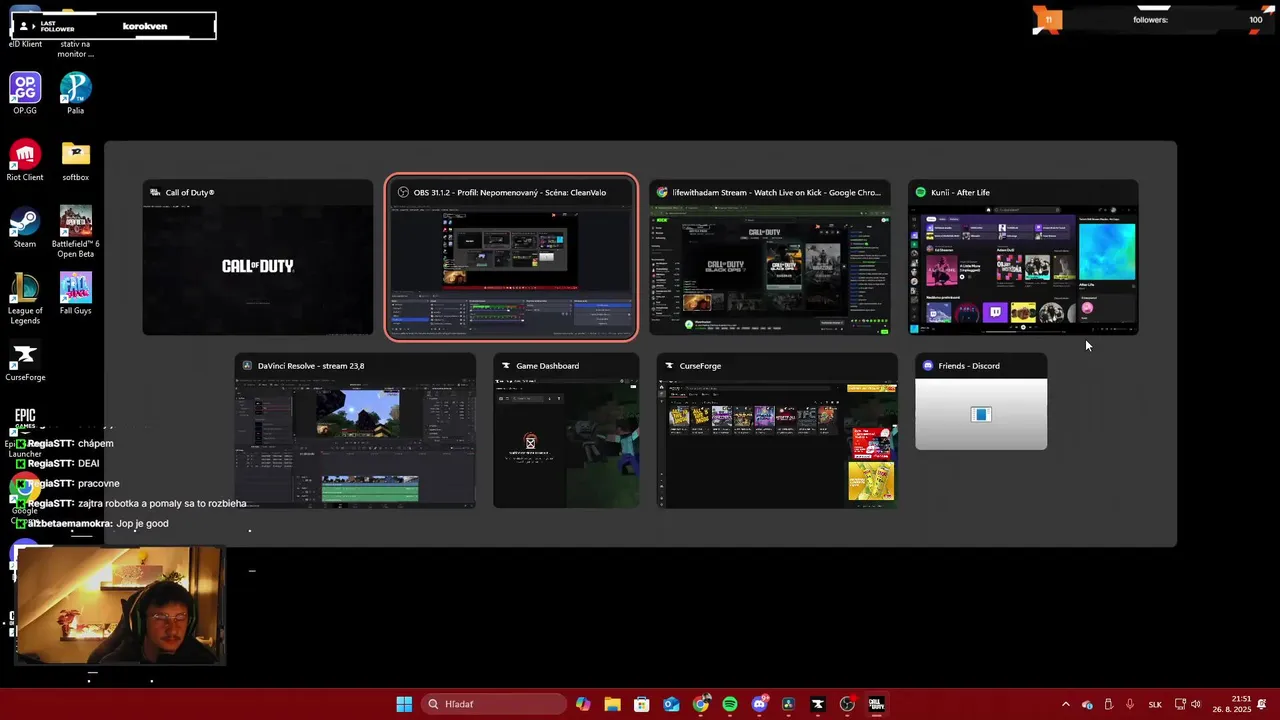The height and width of the screenshot is (720, 1280).
Task: Open Google Chrome from the taskbar
Action: (x=701, y=704)
